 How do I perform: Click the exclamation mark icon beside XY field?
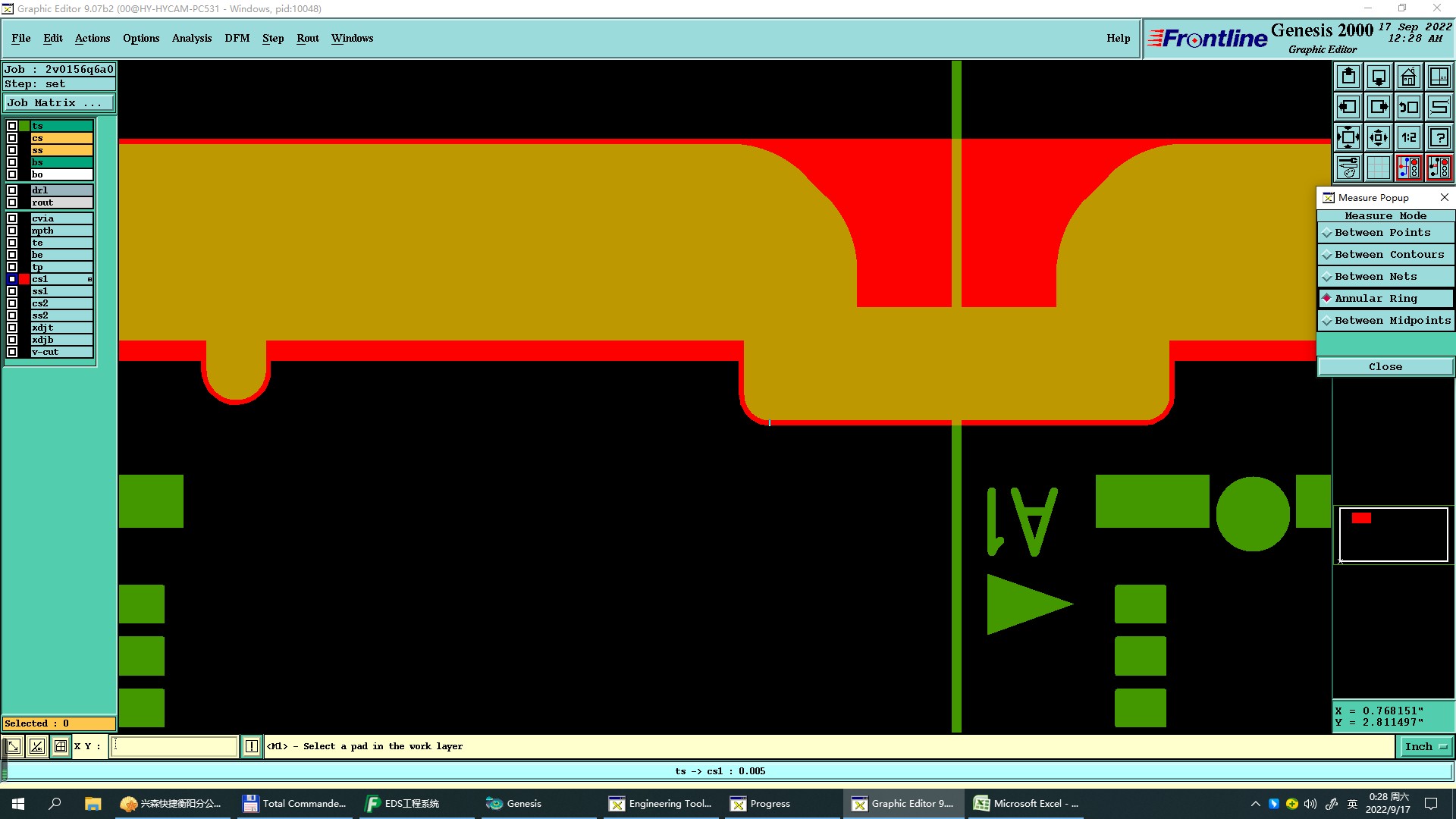click(252, 747)
